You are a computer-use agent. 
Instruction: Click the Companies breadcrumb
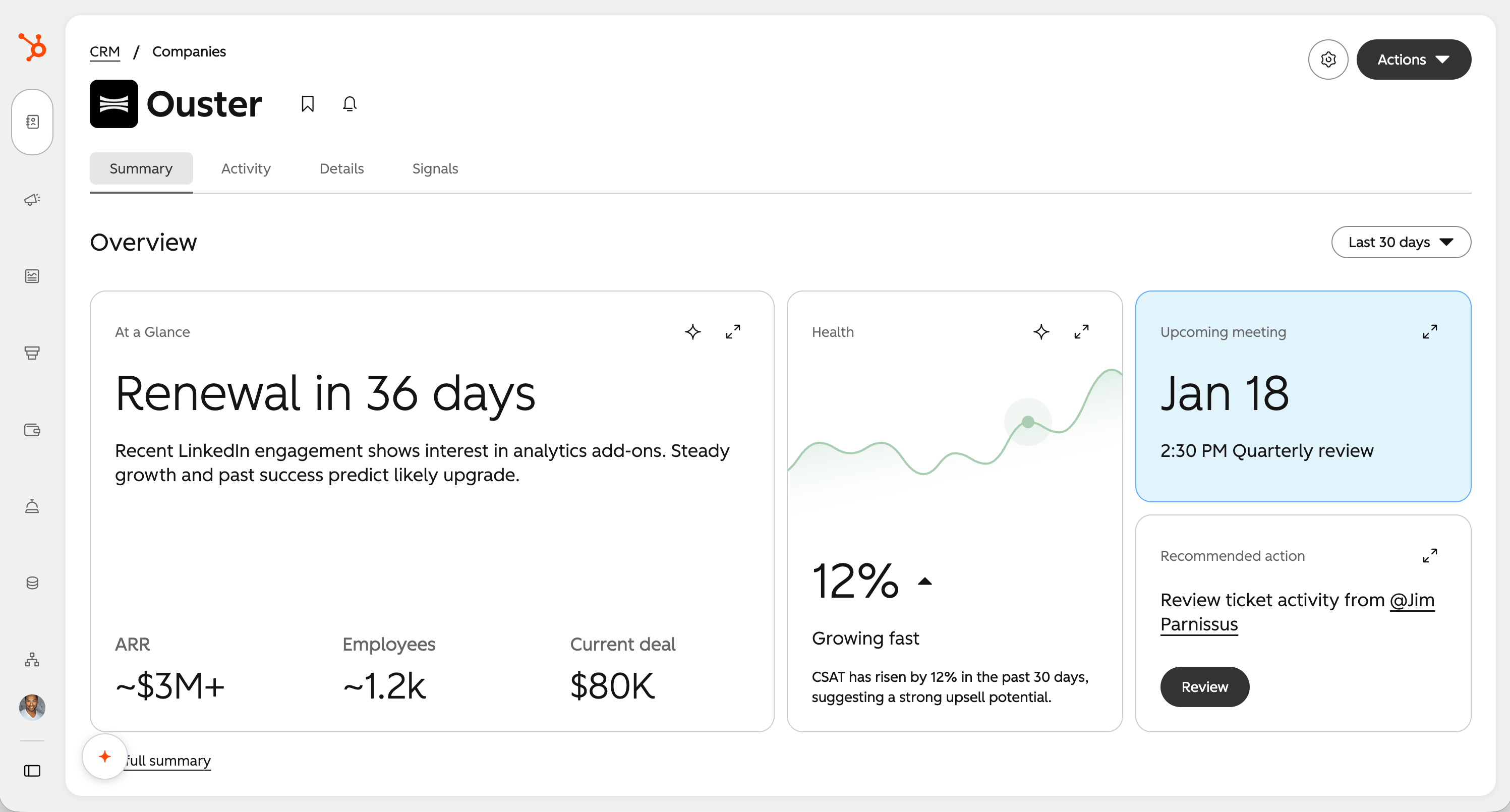click(x=189, y=51)
